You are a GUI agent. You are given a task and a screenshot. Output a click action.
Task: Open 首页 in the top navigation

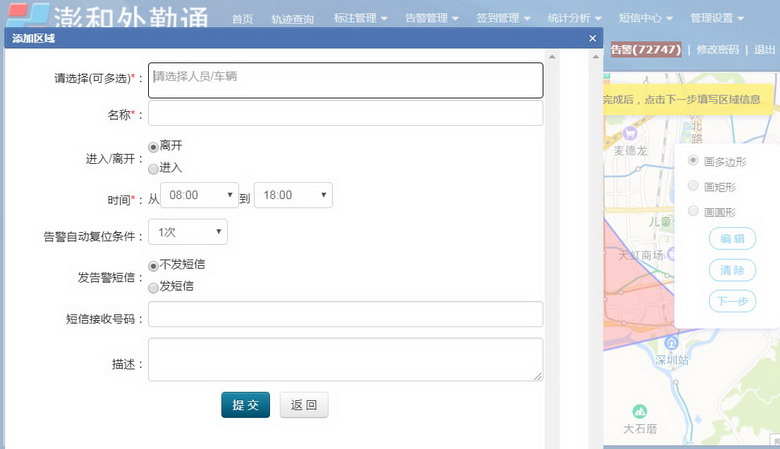coord(242,19)
